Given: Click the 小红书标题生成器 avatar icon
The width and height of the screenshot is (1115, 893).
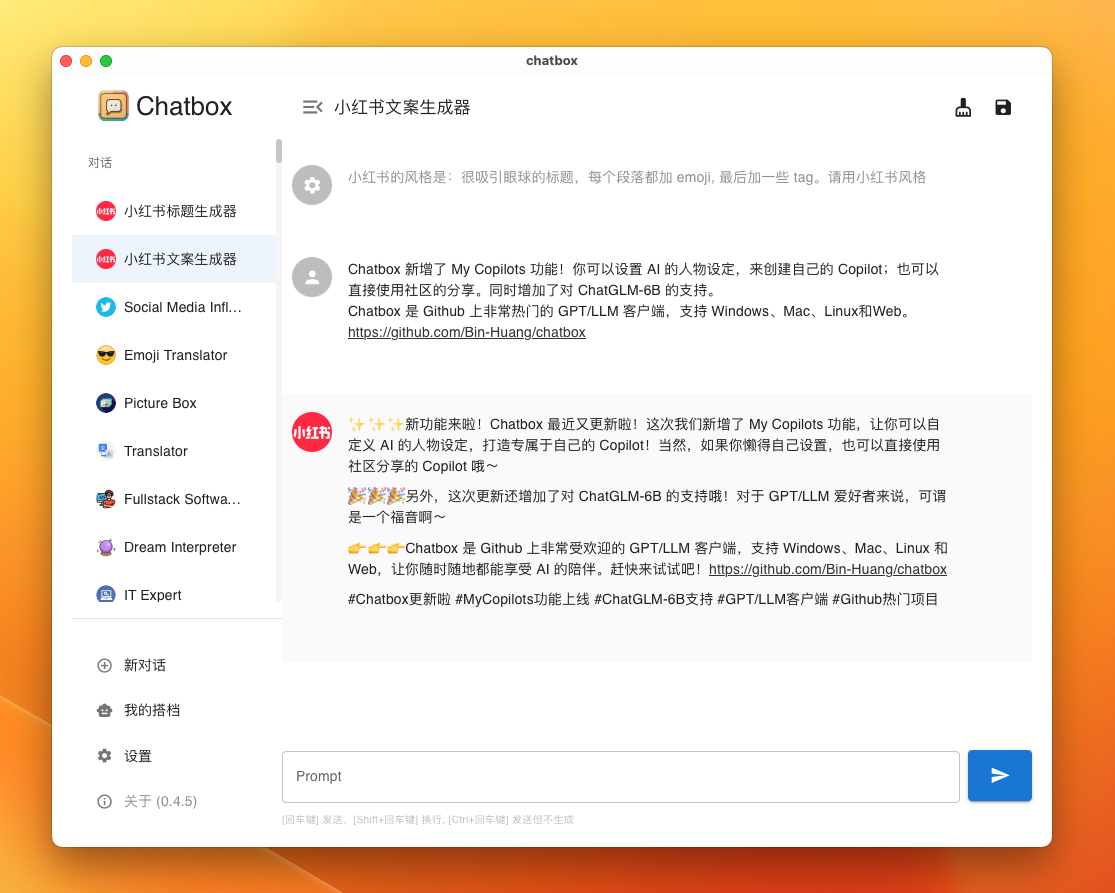Looking at the screenshot, I should coord(106,211).
